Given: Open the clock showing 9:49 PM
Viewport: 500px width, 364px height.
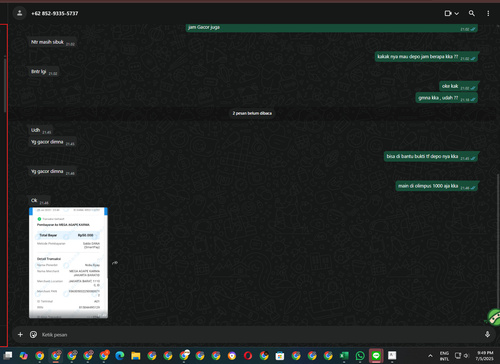Looking at the screenshot, I should pos(485,356).
